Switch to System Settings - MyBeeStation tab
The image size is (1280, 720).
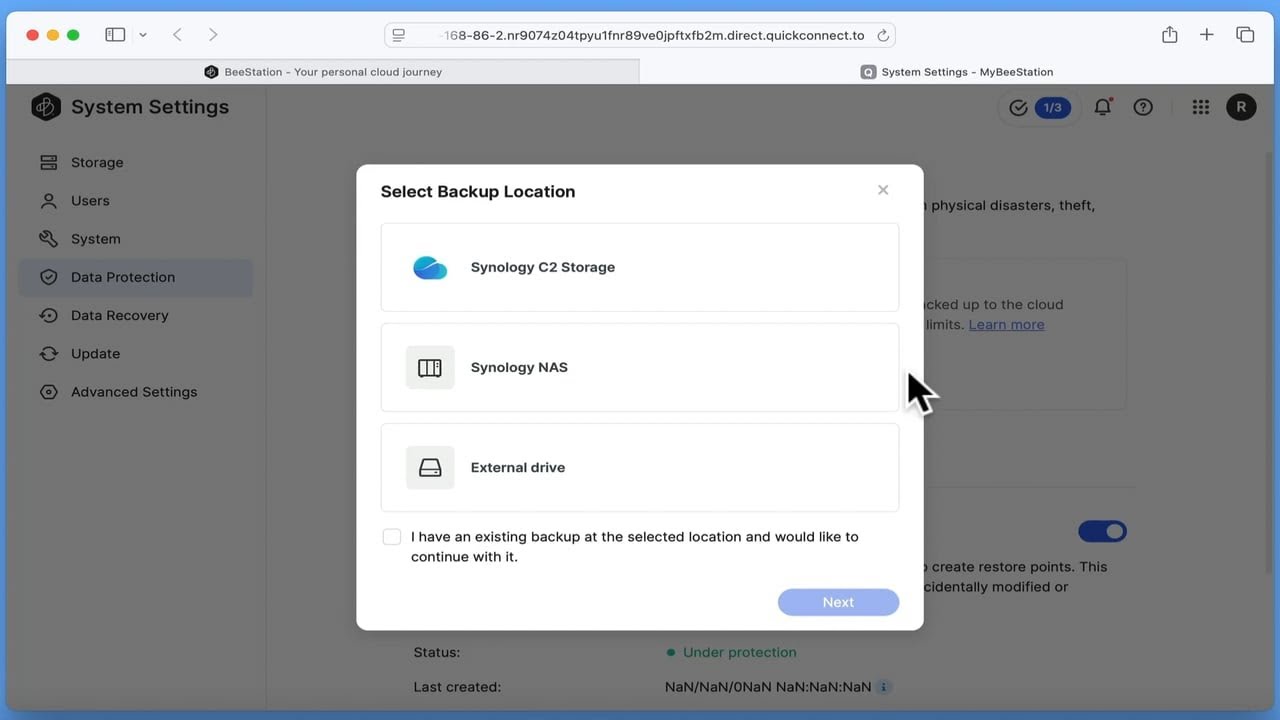click(x=957, y=72)
